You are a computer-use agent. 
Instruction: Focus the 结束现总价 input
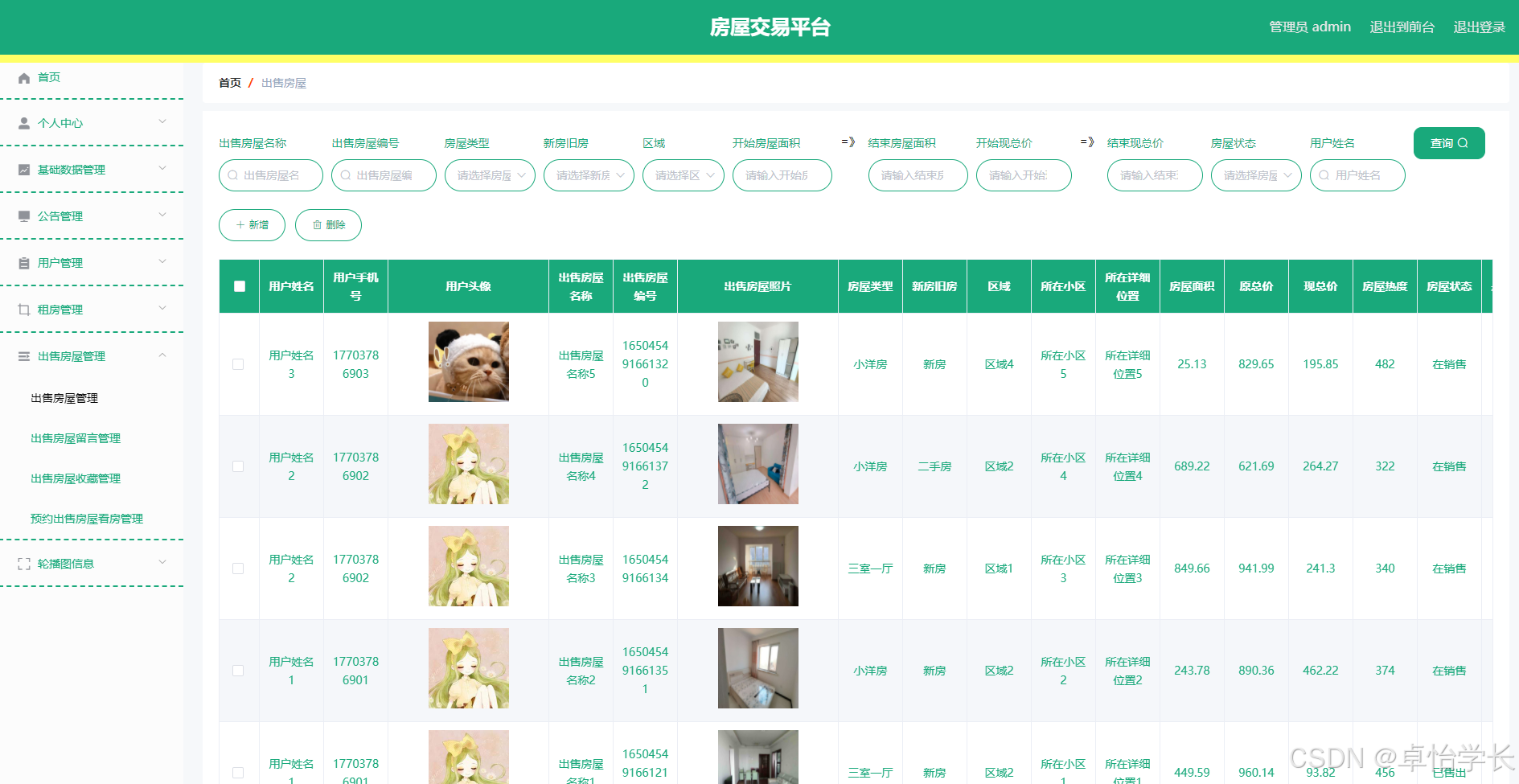pyautogui.click(x=1155, y=175)
